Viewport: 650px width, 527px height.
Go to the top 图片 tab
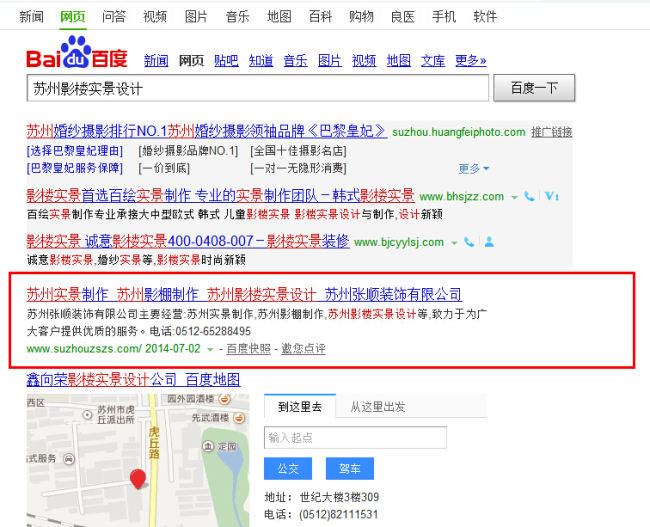[196, 17]
